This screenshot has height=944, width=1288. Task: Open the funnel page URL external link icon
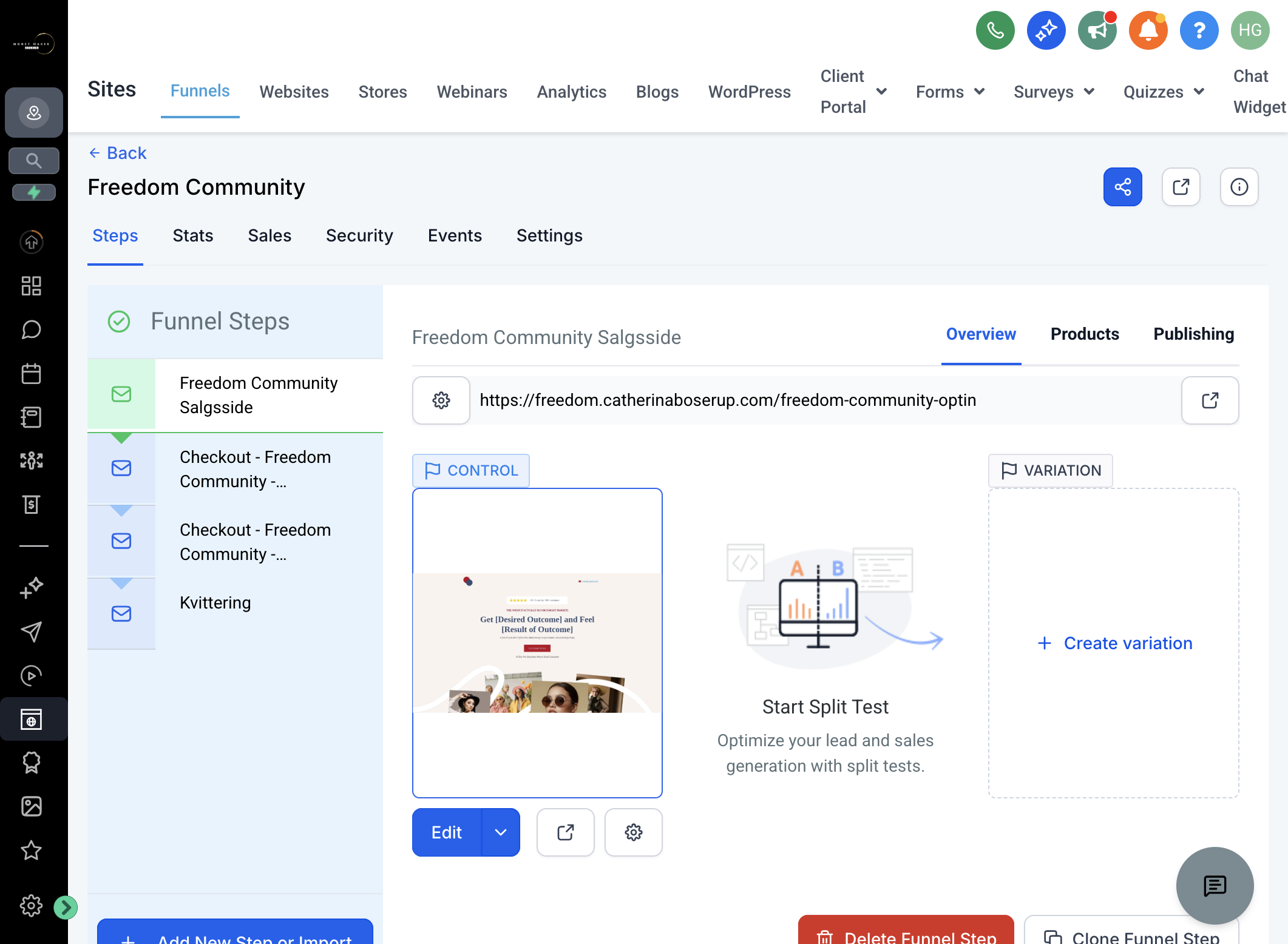pyautogui.click(x=1210, y=400)
